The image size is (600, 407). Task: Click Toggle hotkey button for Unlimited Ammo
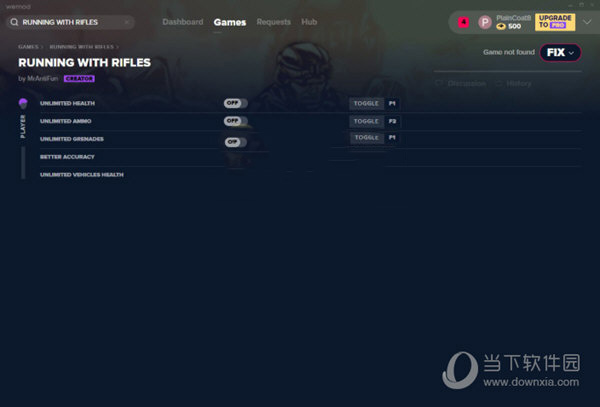tap(366, 121)
